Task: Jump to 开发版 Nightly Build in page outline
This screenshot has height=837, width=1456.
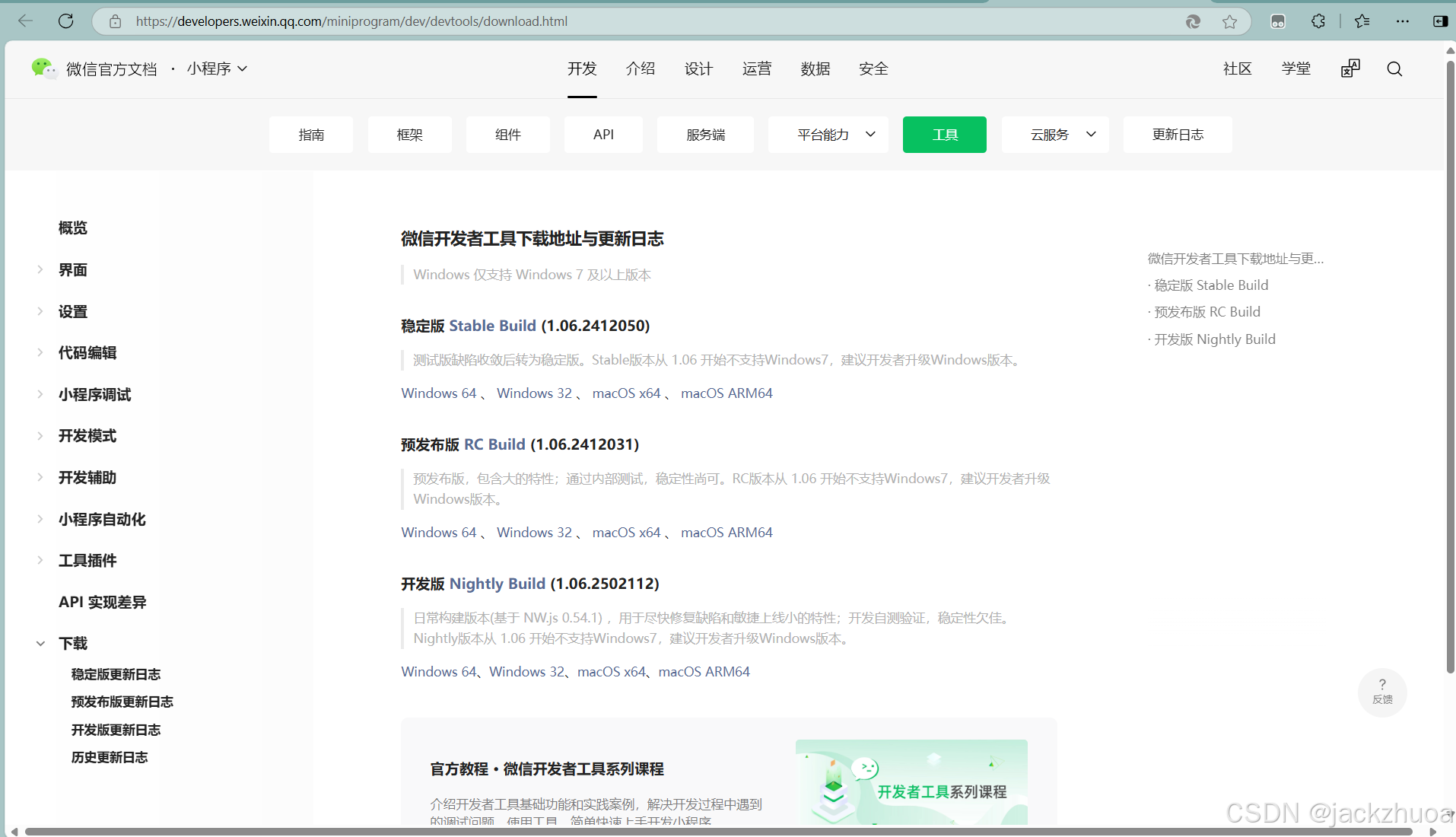Action: point(1215,339)
